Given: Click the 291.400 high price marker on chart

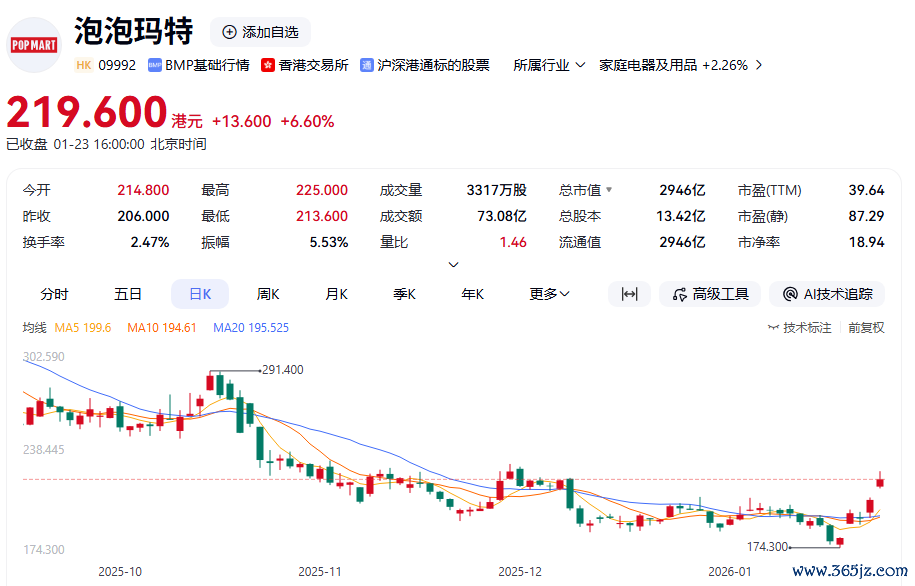Looking at the screenshot, I should [281, 370].
